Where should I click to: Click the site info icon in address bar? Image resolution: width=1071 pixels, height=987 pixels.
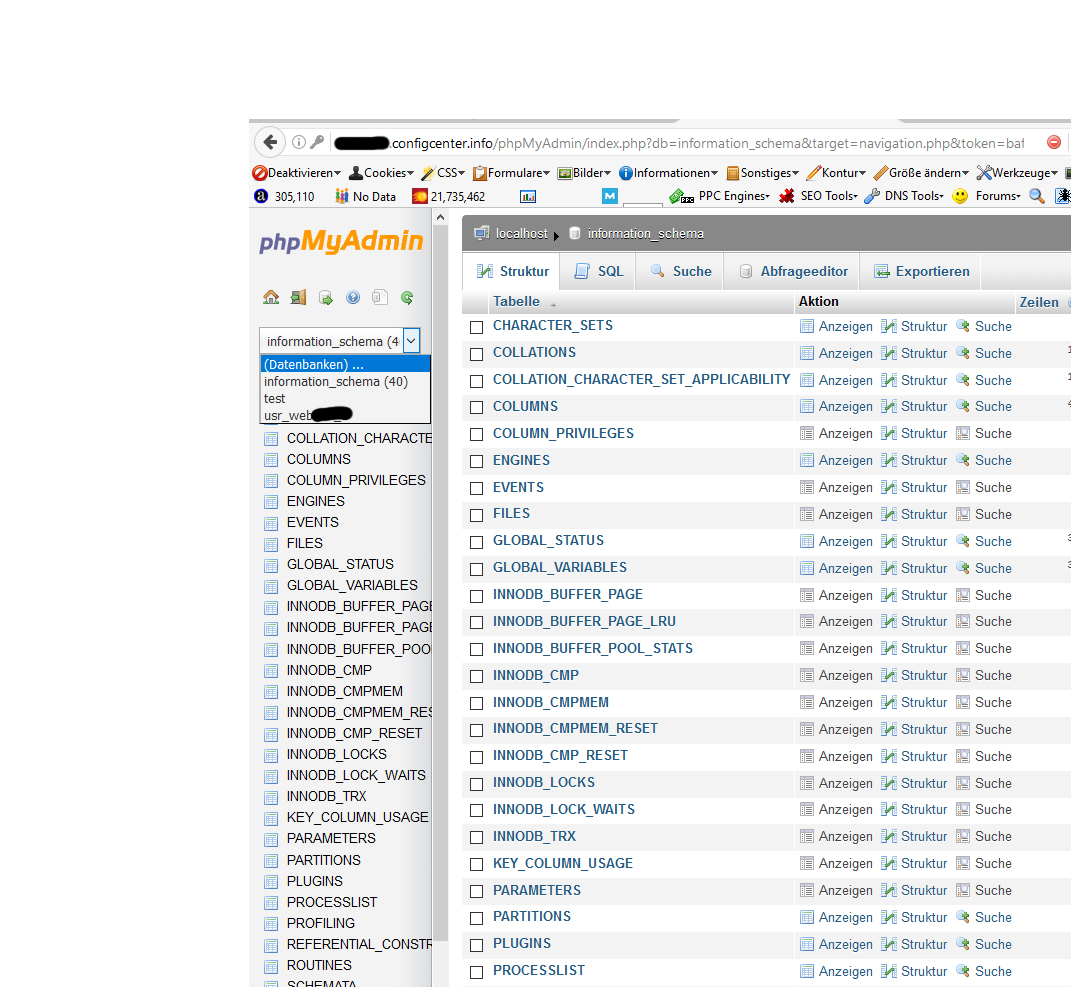click(298, 142)
